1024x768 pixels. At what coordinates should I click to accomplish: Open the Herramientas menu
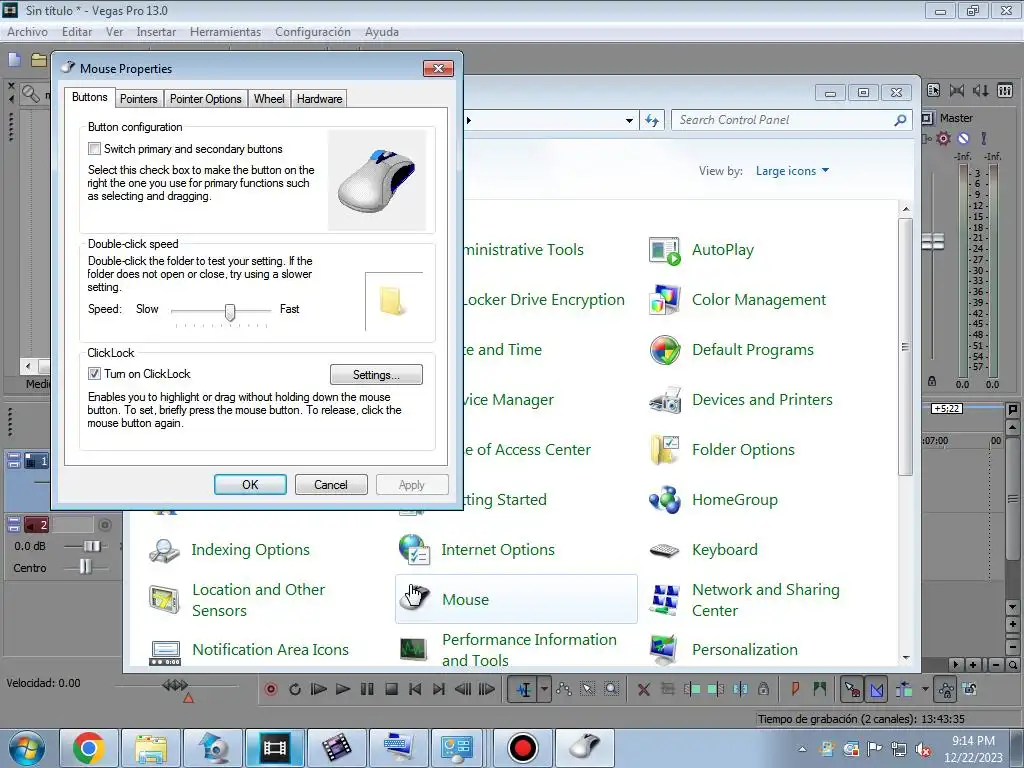coord(225,32)
